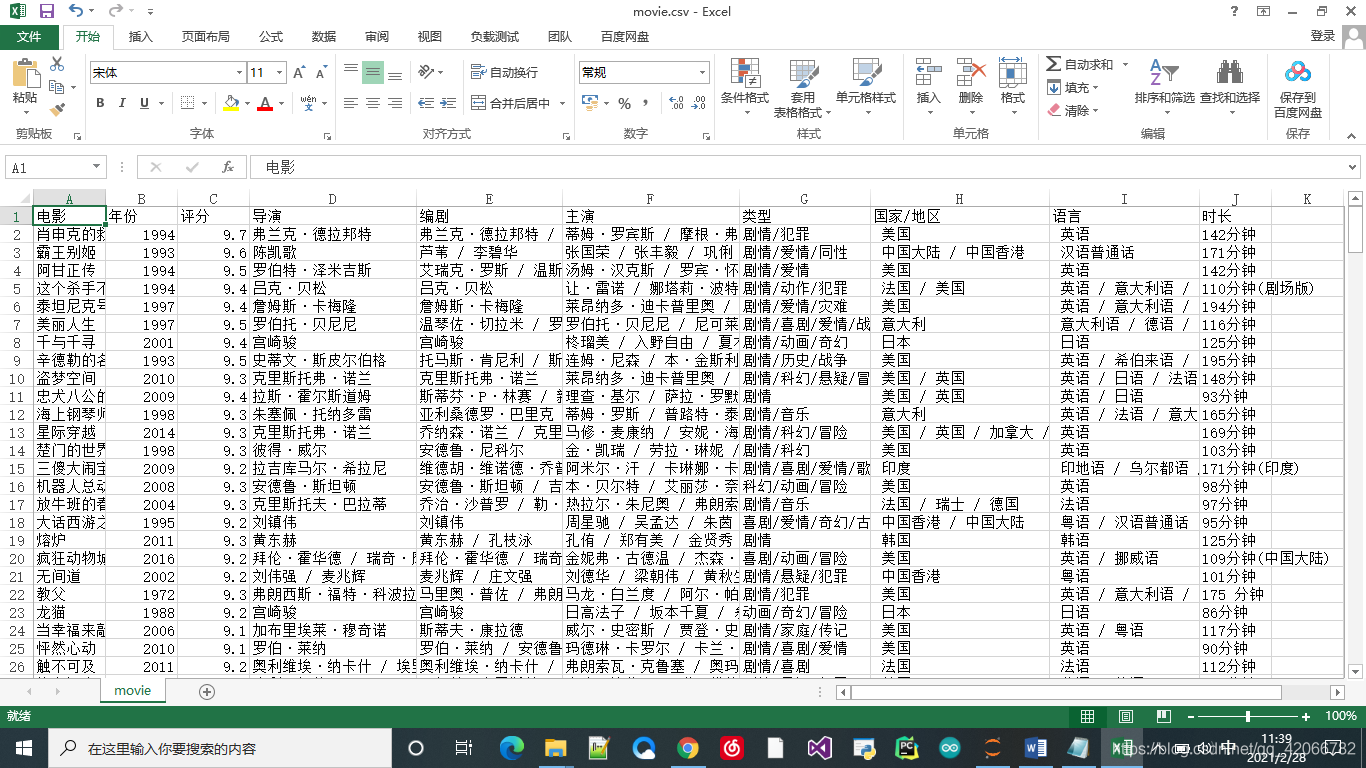Screen dimensions: 1366x768
Task: Click the red font color swatch
Action: point(265,103)
